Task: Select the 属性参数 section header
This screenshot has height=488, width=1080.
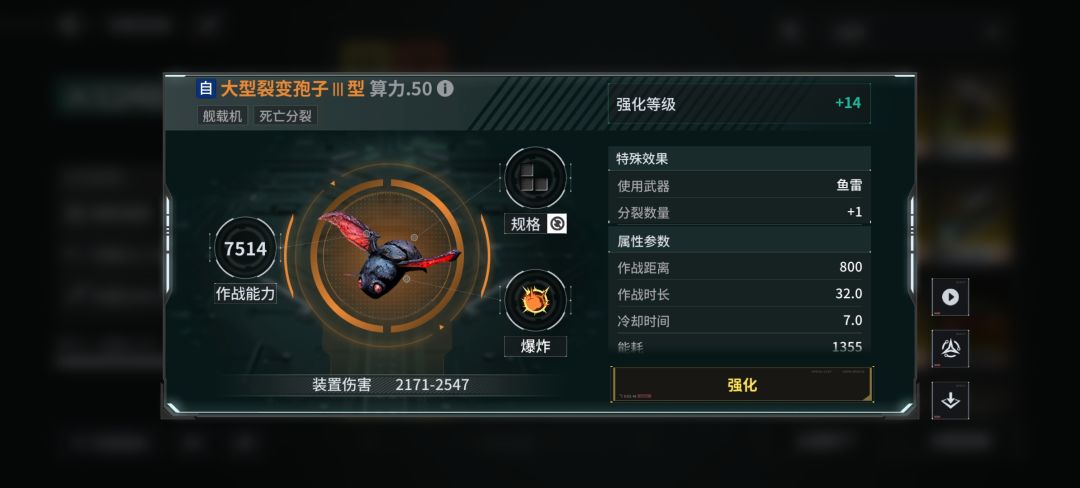Action: point(739,241)
